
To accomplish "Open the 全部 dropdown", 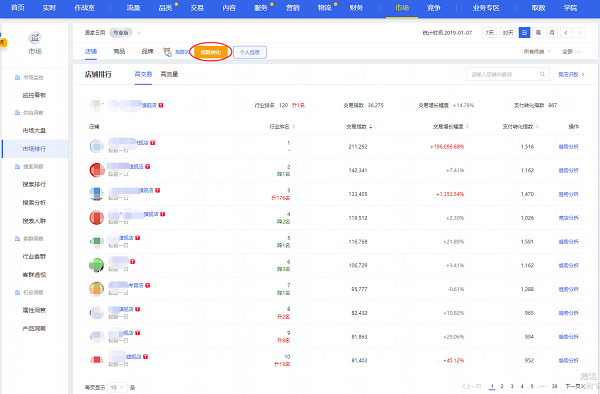I will pyautogui.click(x=571, y=52).
